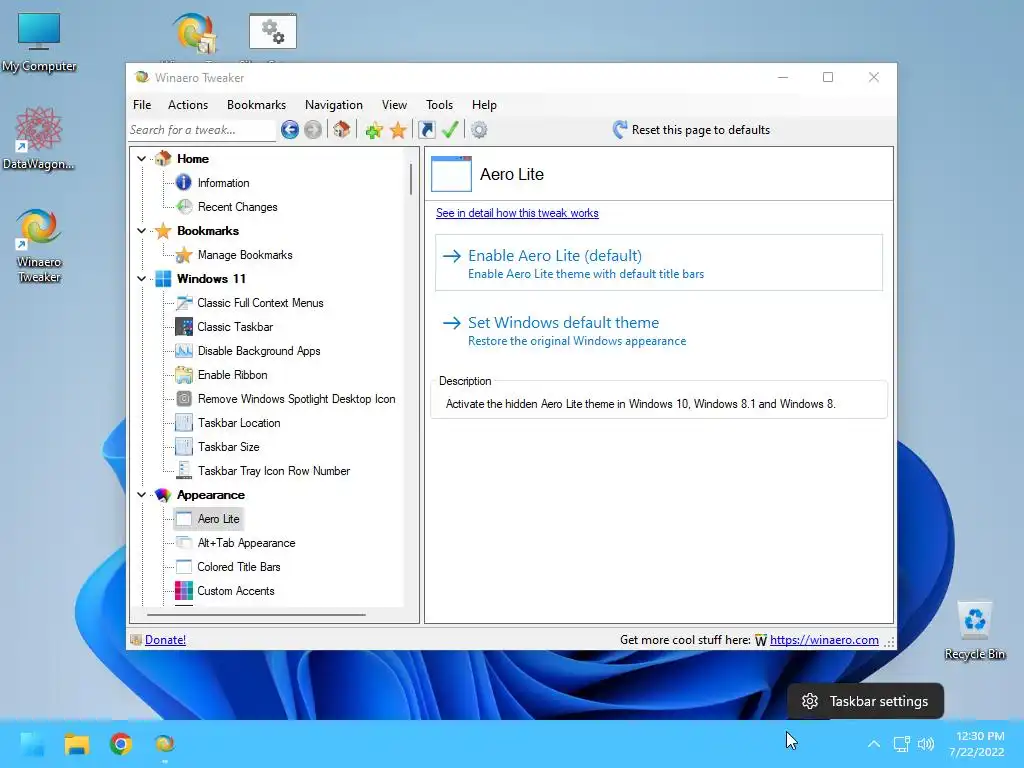Open the File menu
This screenshot has height=768, width=1024.
[x=142, y=105]
